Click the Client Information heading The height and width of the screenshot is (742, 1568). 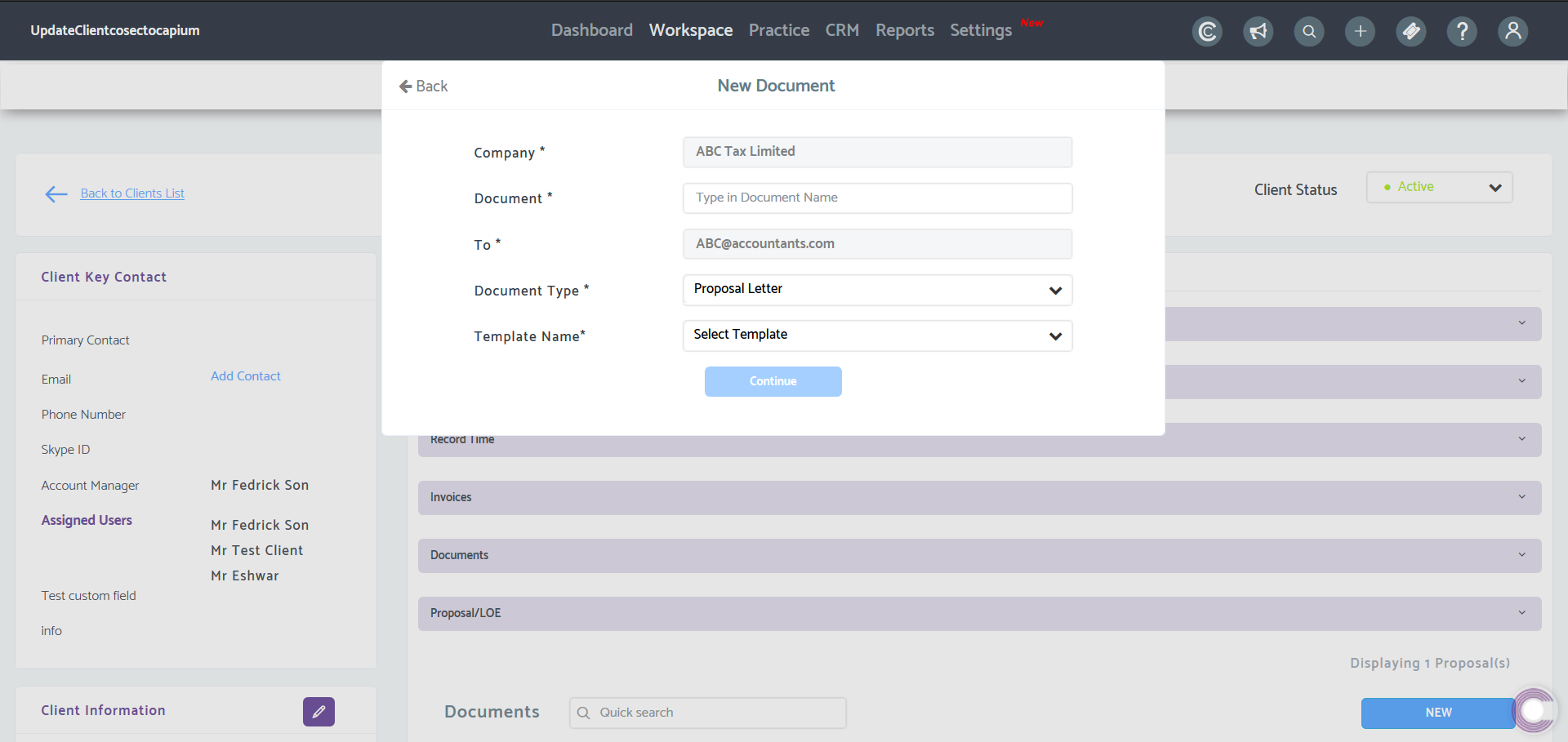104,711
